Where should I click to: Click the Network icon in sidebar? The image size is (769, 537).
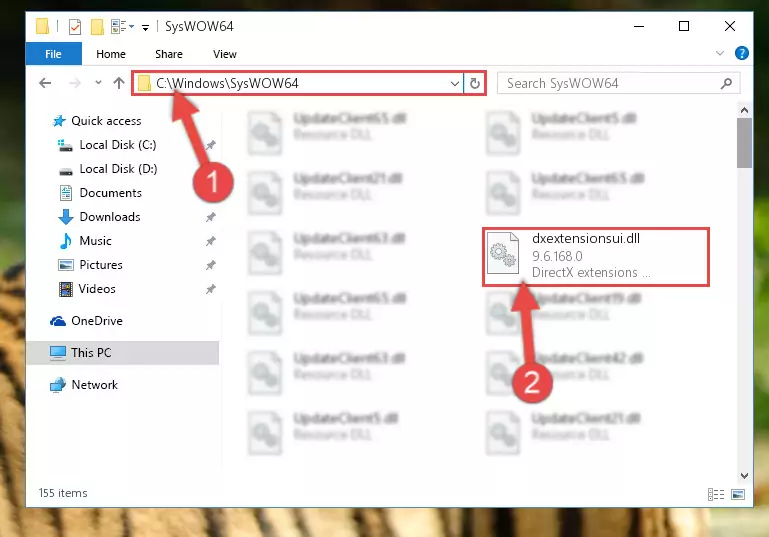[x=58, y=385]
